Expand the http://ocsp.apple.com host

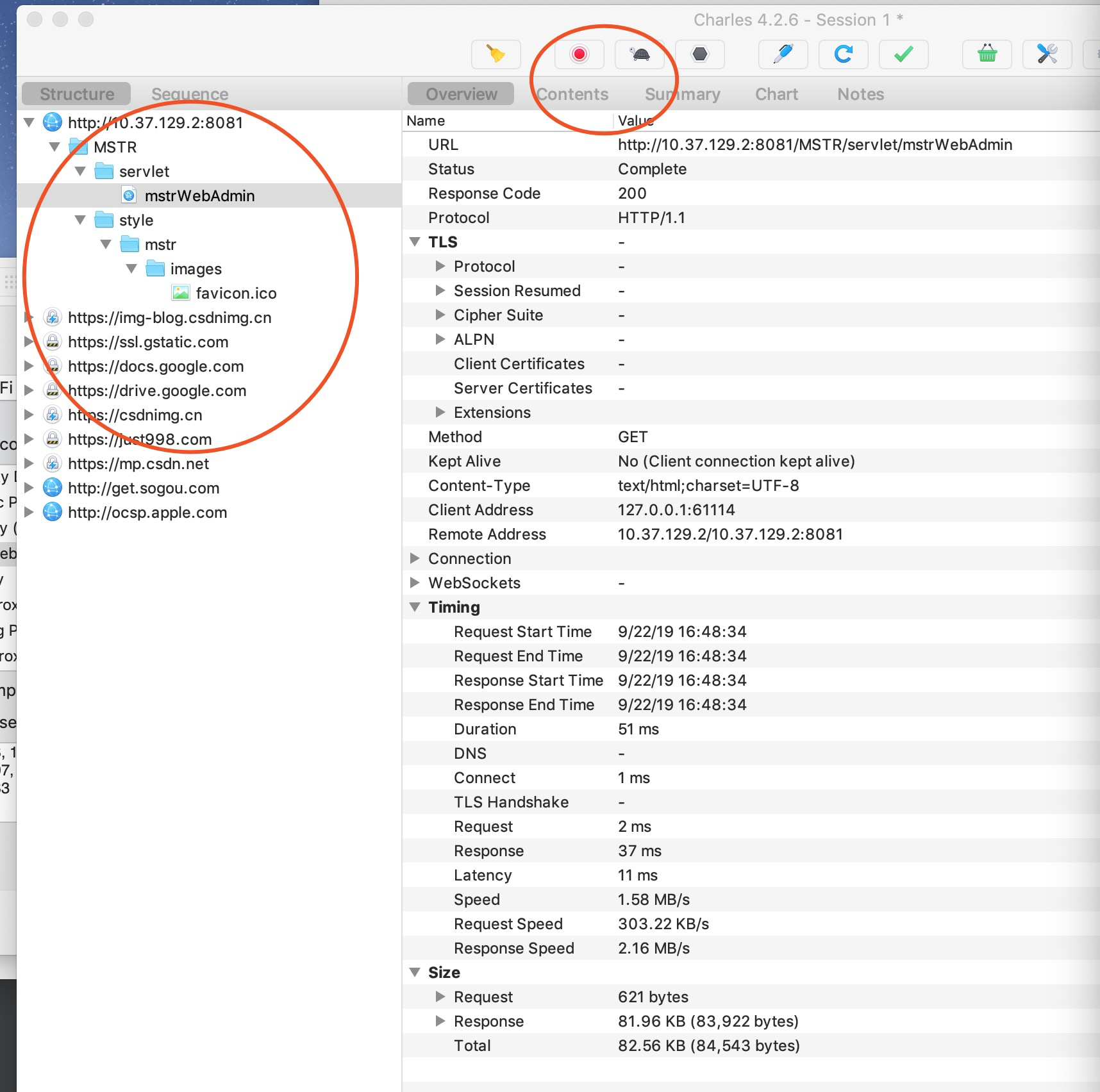coord(29,512)
